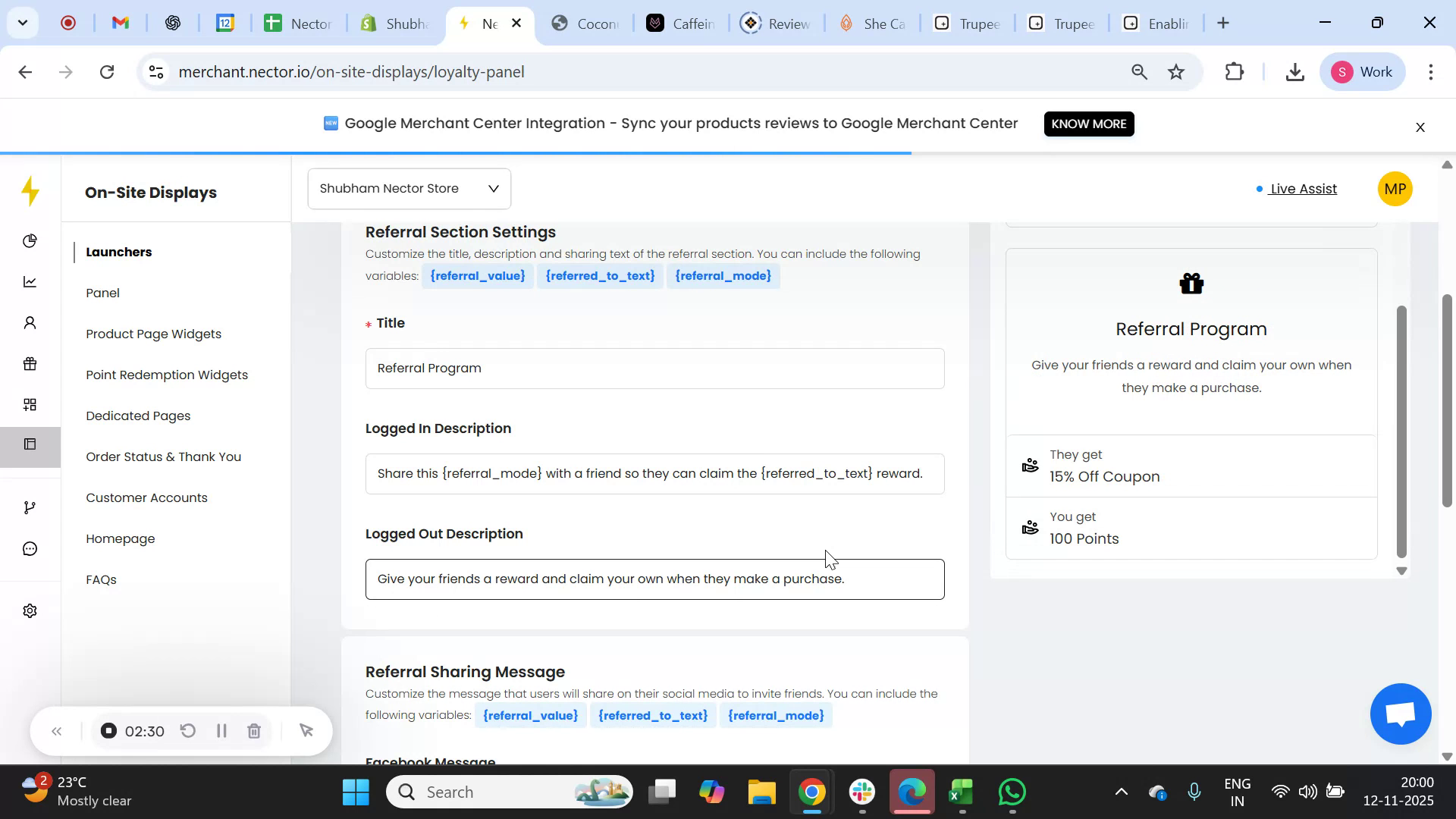Collapse the recording toolbar with double chevron
This screenshot has height=819, width=1456.
[x=57, y=730]
